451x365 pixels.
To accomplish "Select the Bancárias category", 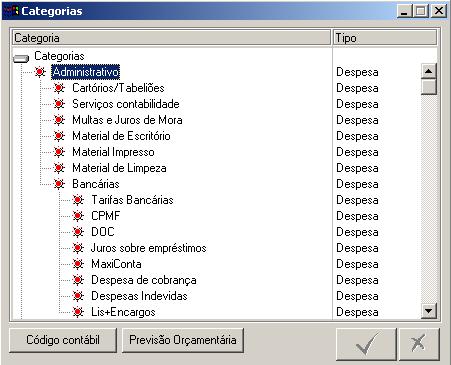I will (96, 184).
